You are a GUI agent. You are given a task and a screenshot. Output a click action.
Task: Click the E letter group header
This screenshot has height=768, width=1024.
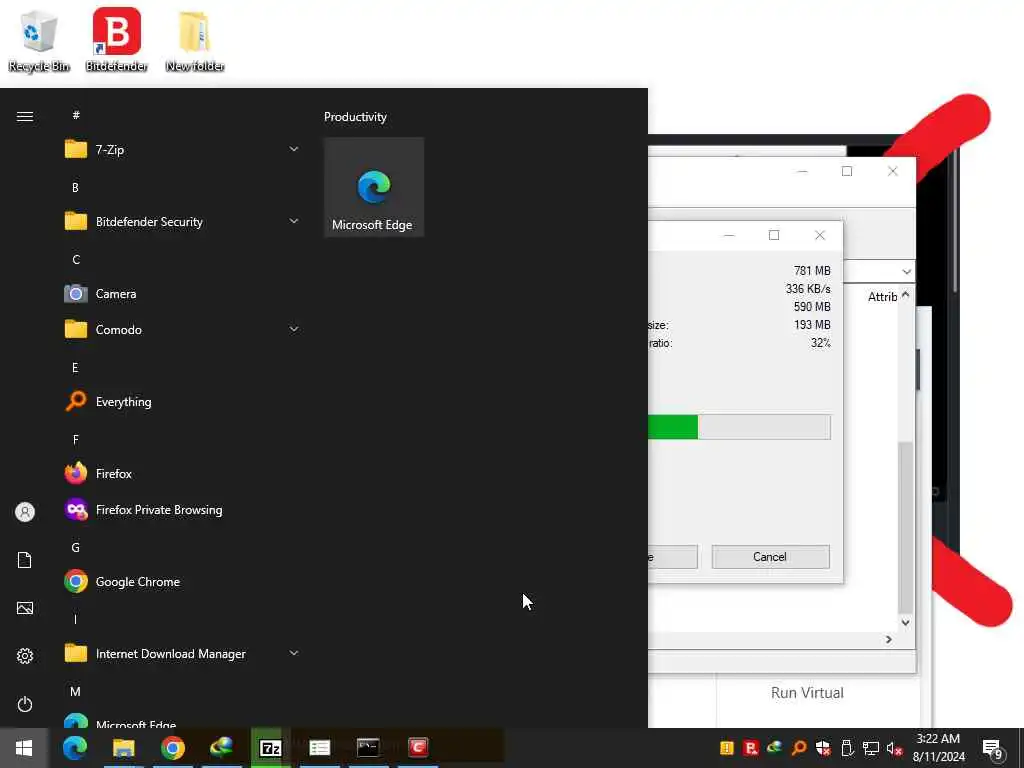[75, 368]
